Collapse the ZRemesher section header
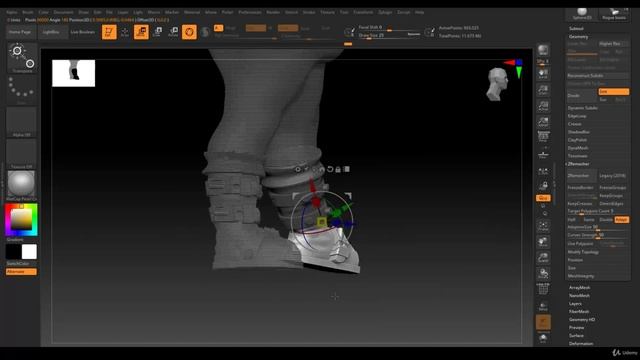640x360 pixels. point(578,164)
